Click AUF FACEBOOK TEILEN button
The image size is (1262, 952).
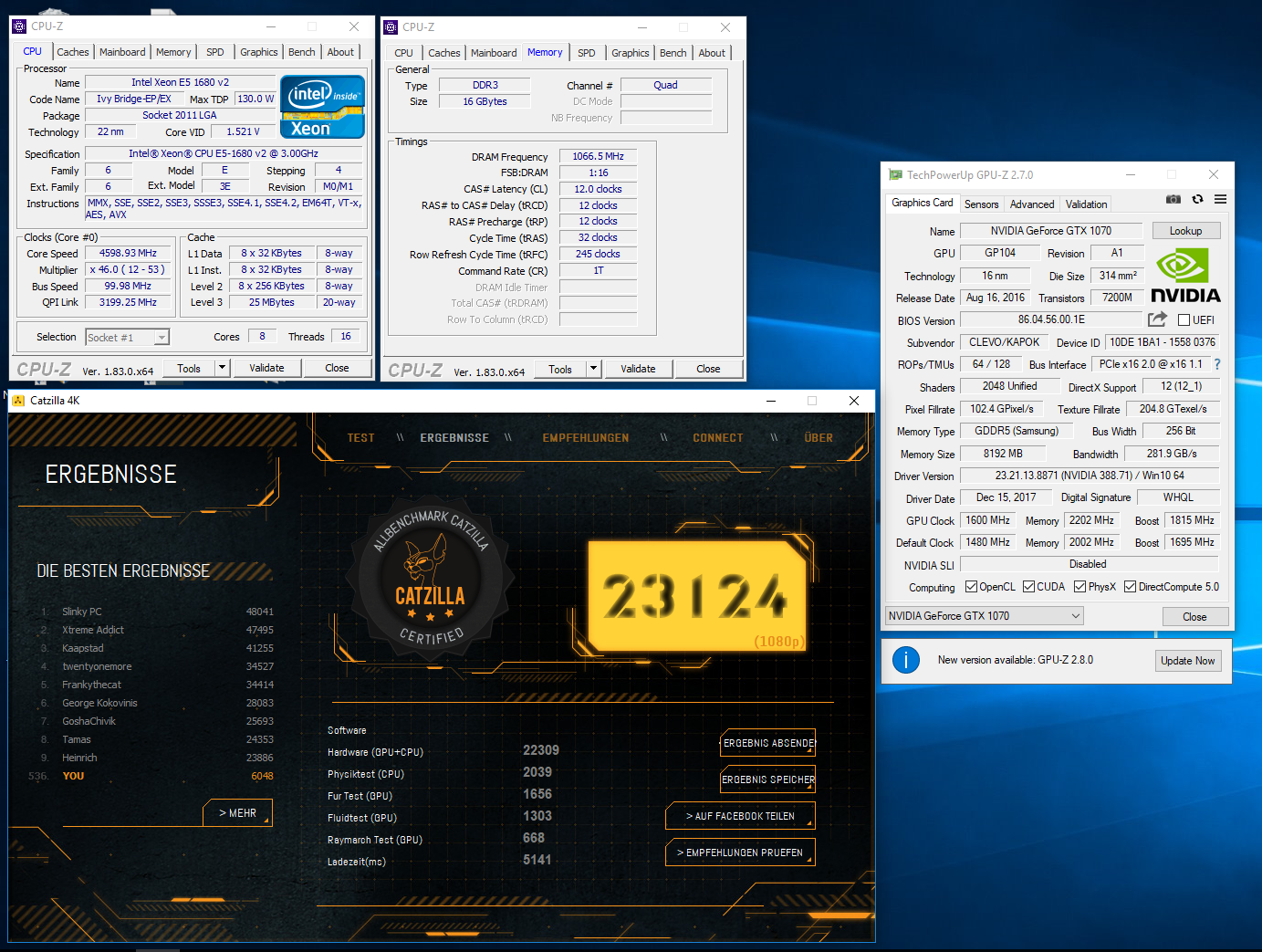(x=740, y=816)
